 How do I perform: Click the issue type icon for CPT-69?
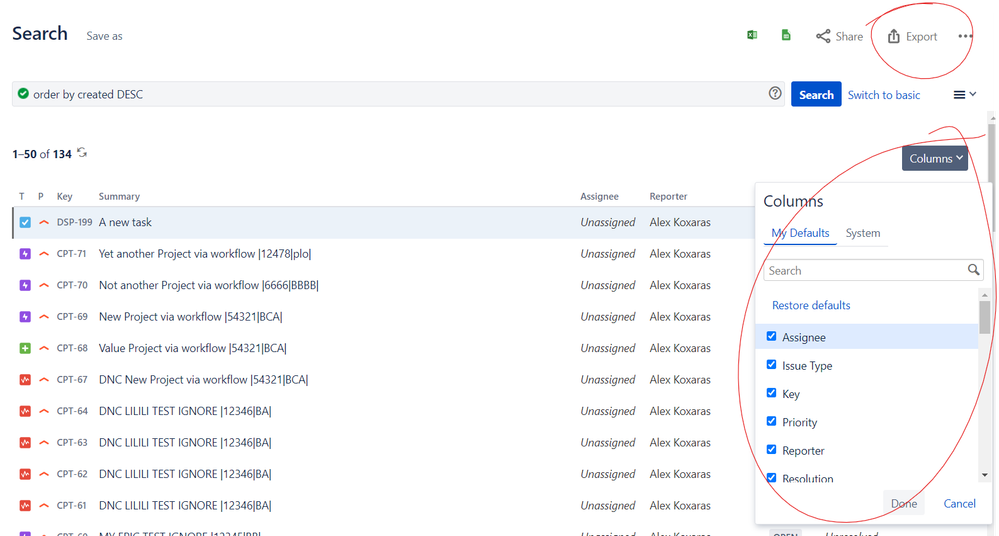25,317
